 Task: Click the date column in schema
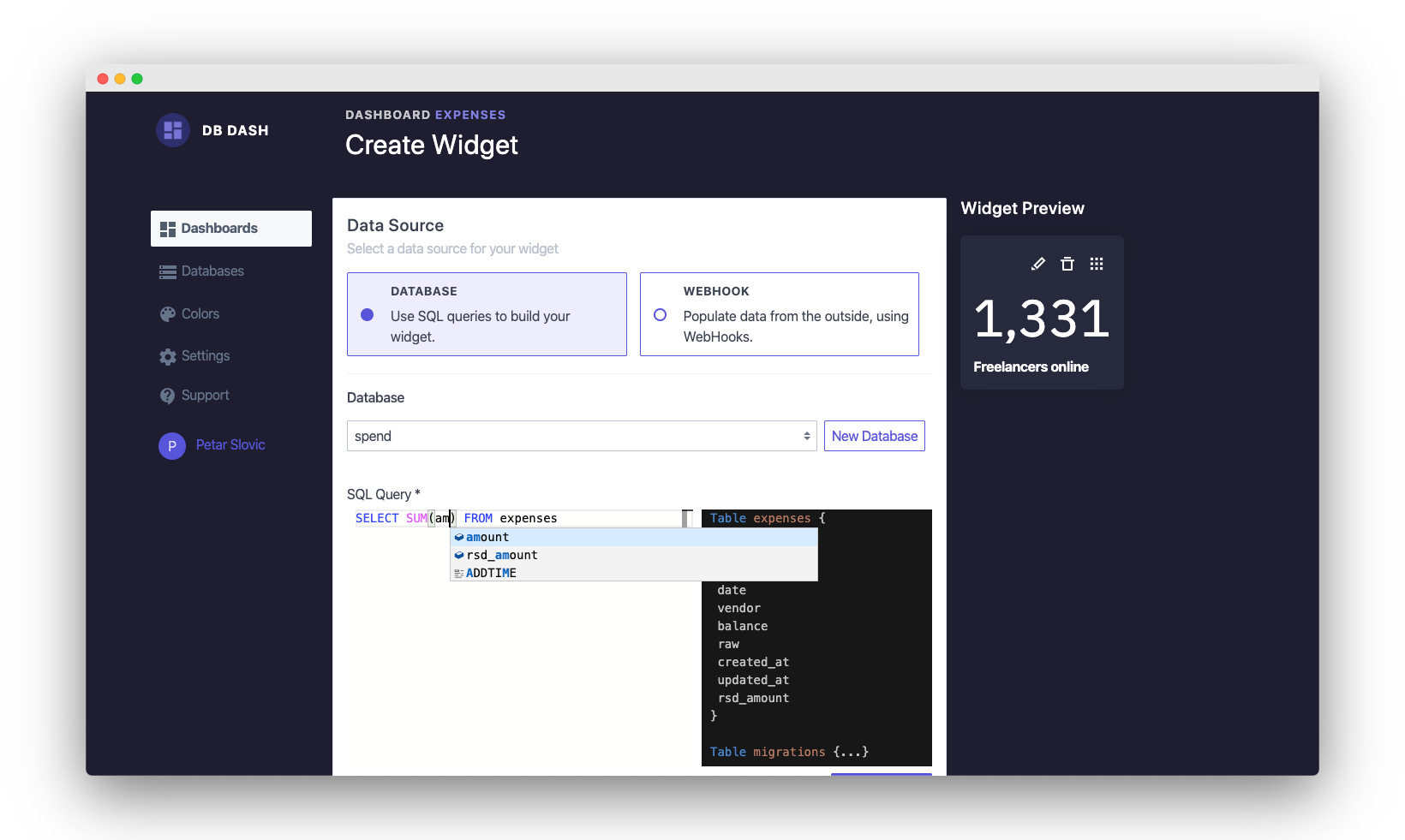click(732, 590)
